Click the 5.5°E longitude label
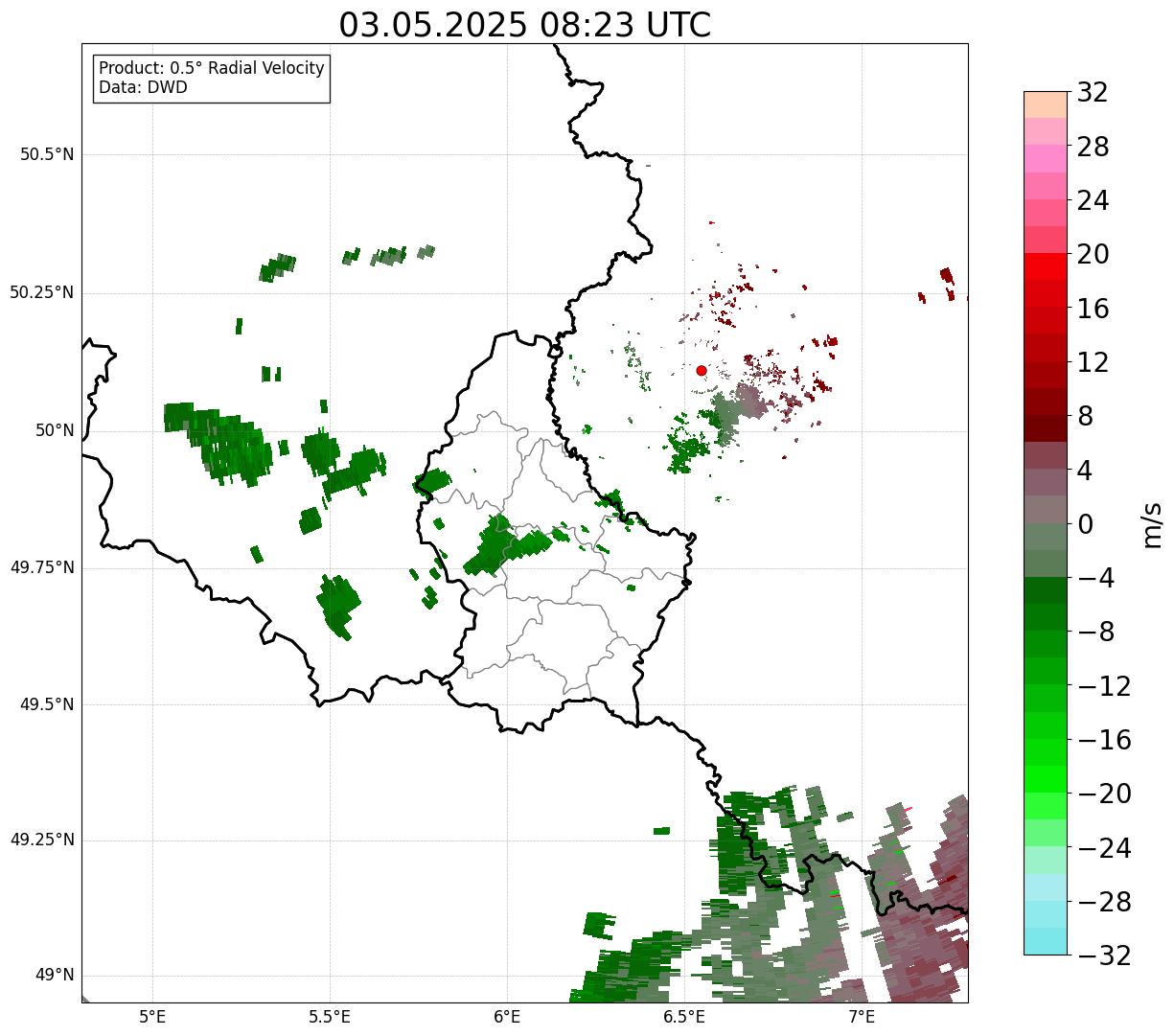1174x1036 pixels. click(330, 1017)
